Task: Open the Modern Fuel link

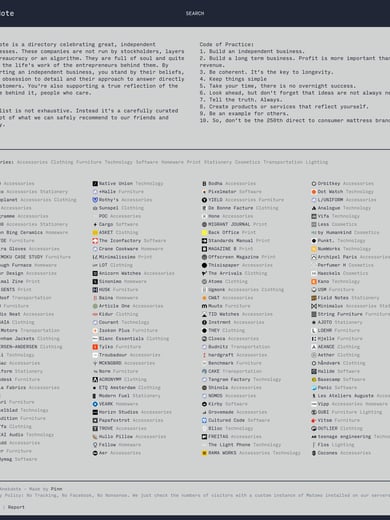Action: coord(114,396)
